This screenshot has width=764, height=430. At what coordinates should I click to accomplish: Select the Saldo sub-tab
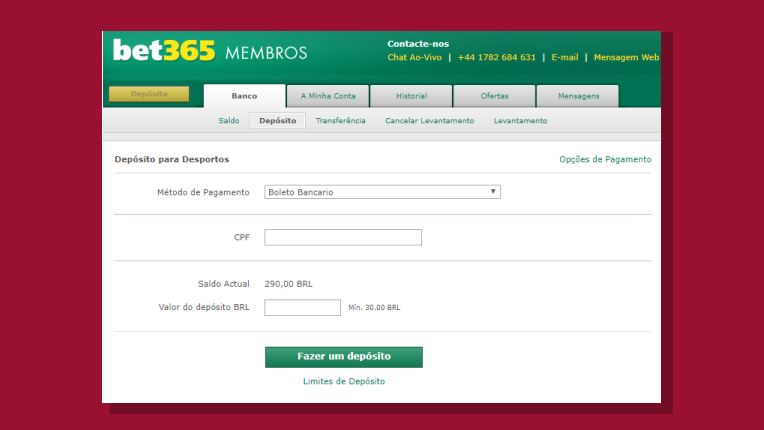[x=229, y=121]
